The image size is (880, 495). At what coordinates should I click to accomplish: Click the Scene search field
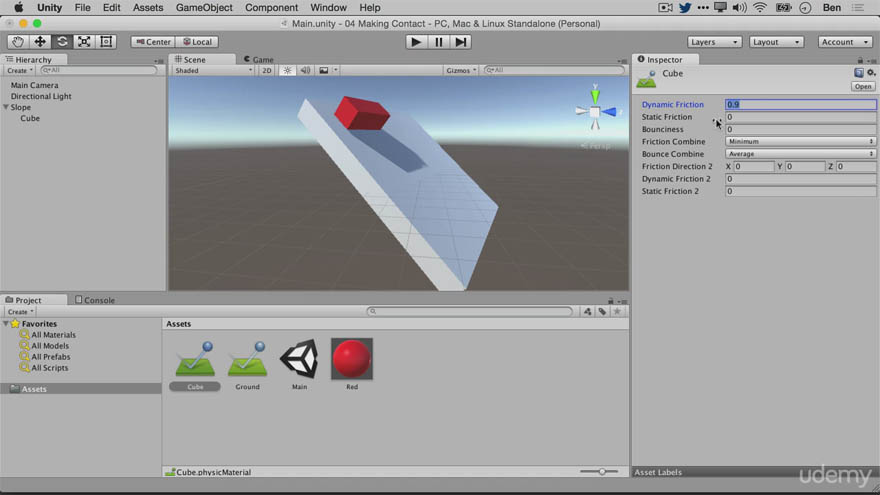(554, 70)
